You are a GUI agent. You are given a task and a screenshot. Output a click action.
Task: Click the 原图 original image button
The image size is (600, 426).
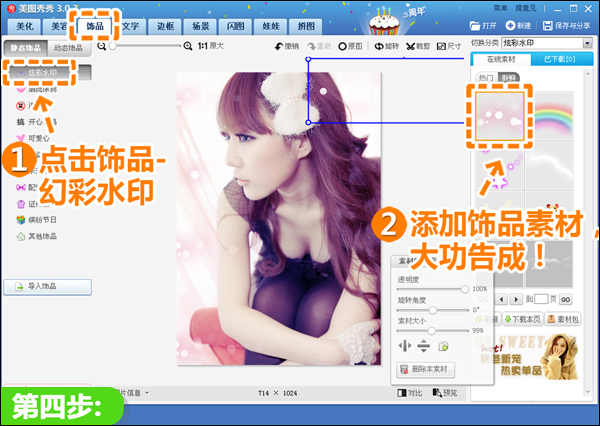tap(350, 46)
